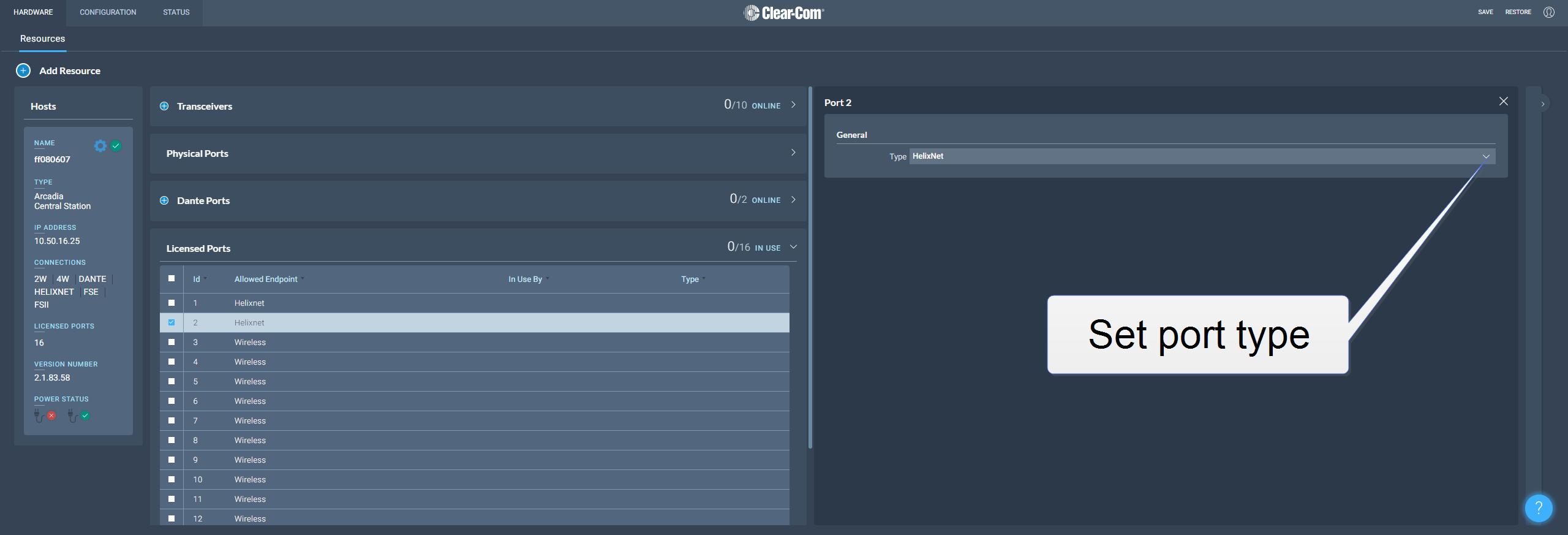The image size is (1568, 535).
Task: Collapse the Licensed Ports section
Action: coord(793,247)
